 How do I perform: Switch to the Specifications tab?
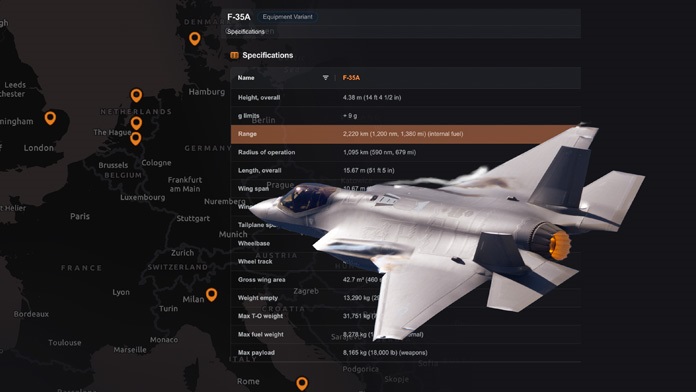click(x=245, y=32)
